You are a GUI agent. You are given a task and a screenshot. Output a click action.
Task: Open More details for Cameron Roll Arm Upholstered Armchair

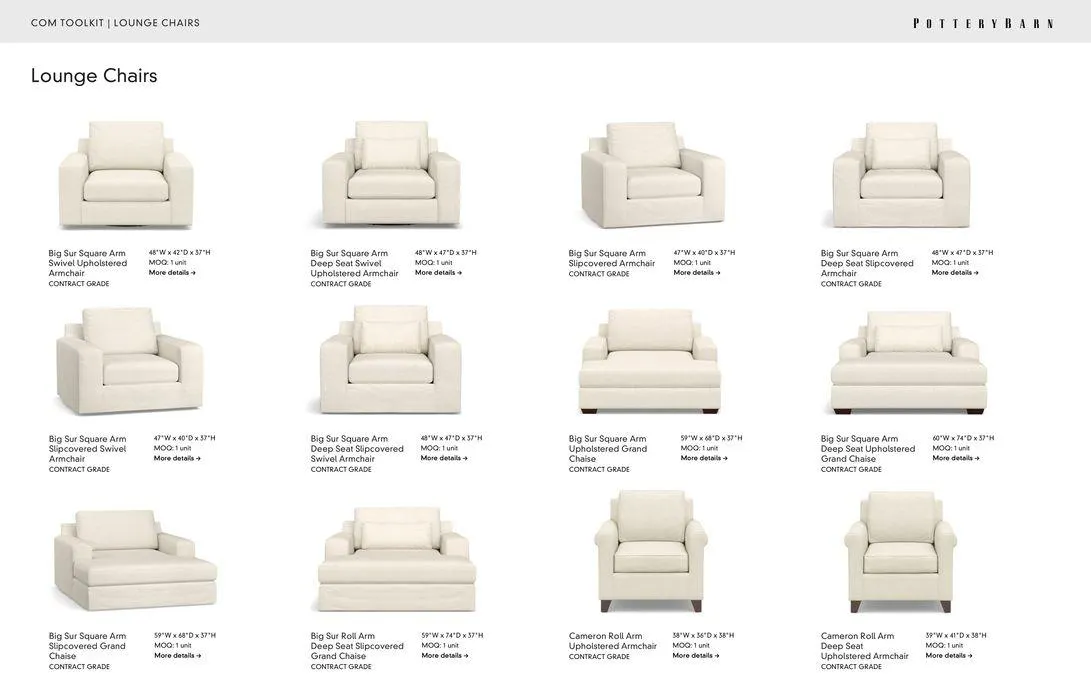[x=696, y=655]
